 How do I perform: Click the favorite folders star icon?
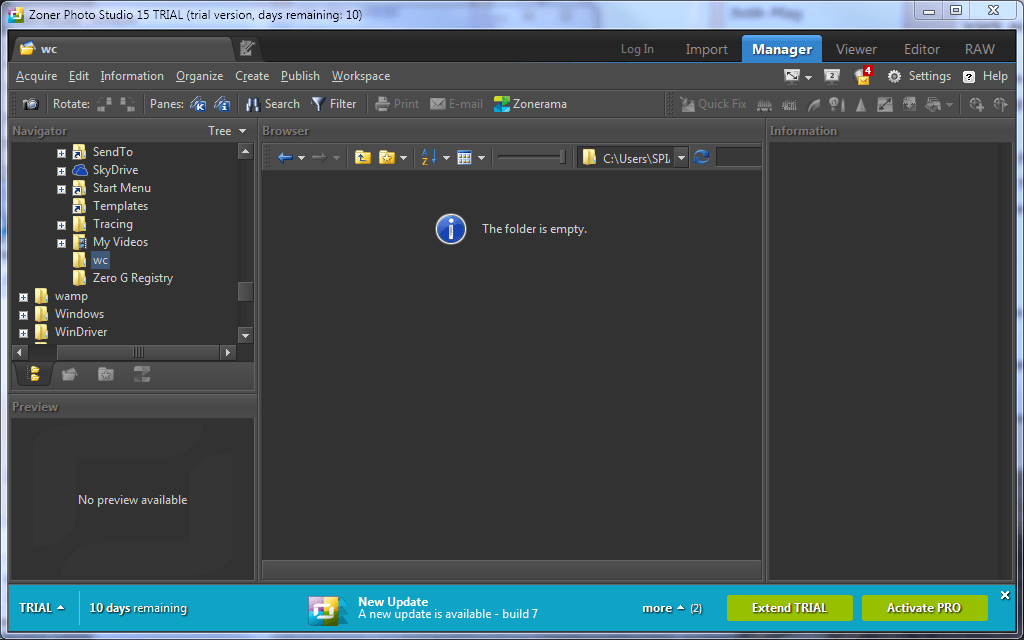click(387, 157)
